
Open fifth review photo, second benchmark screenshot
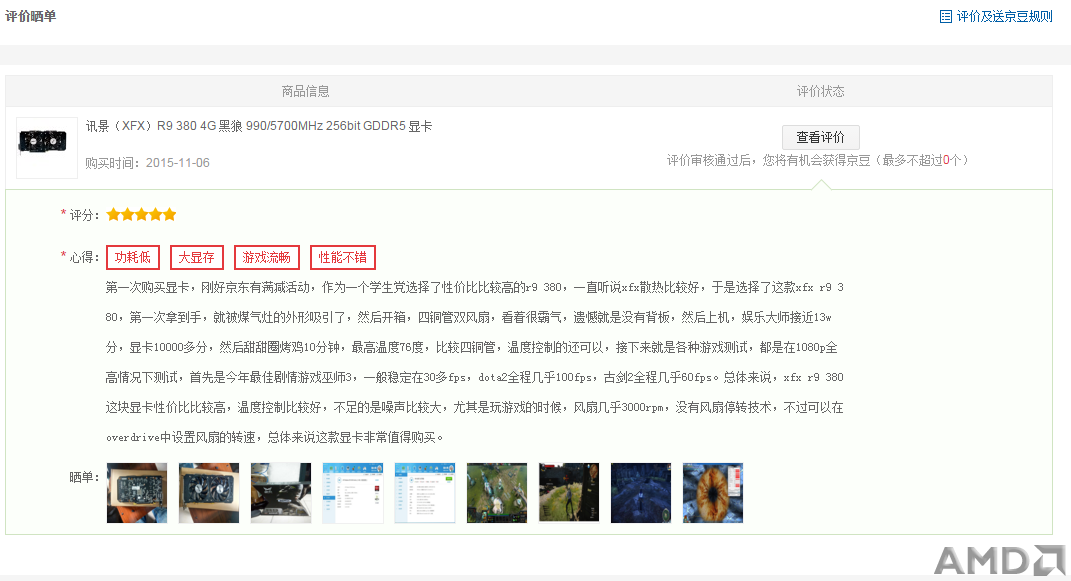pos(425,493)
